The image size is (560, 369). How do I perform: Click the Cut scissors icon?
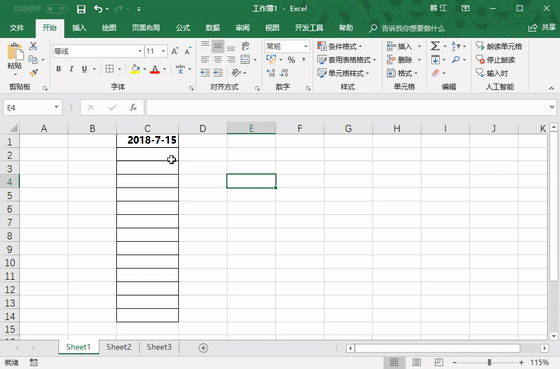coord(33,46)
